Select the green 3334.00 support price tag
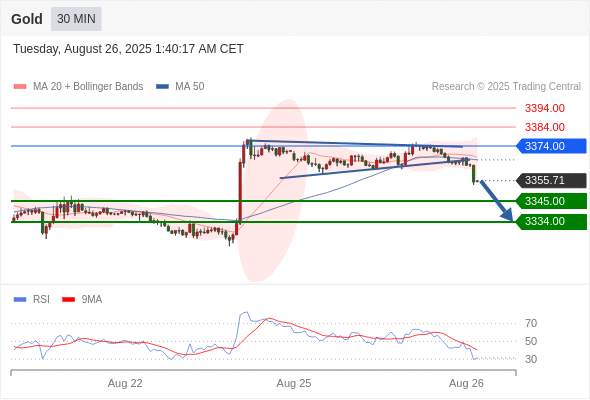 pyautogui.click(x=552, y=222)
